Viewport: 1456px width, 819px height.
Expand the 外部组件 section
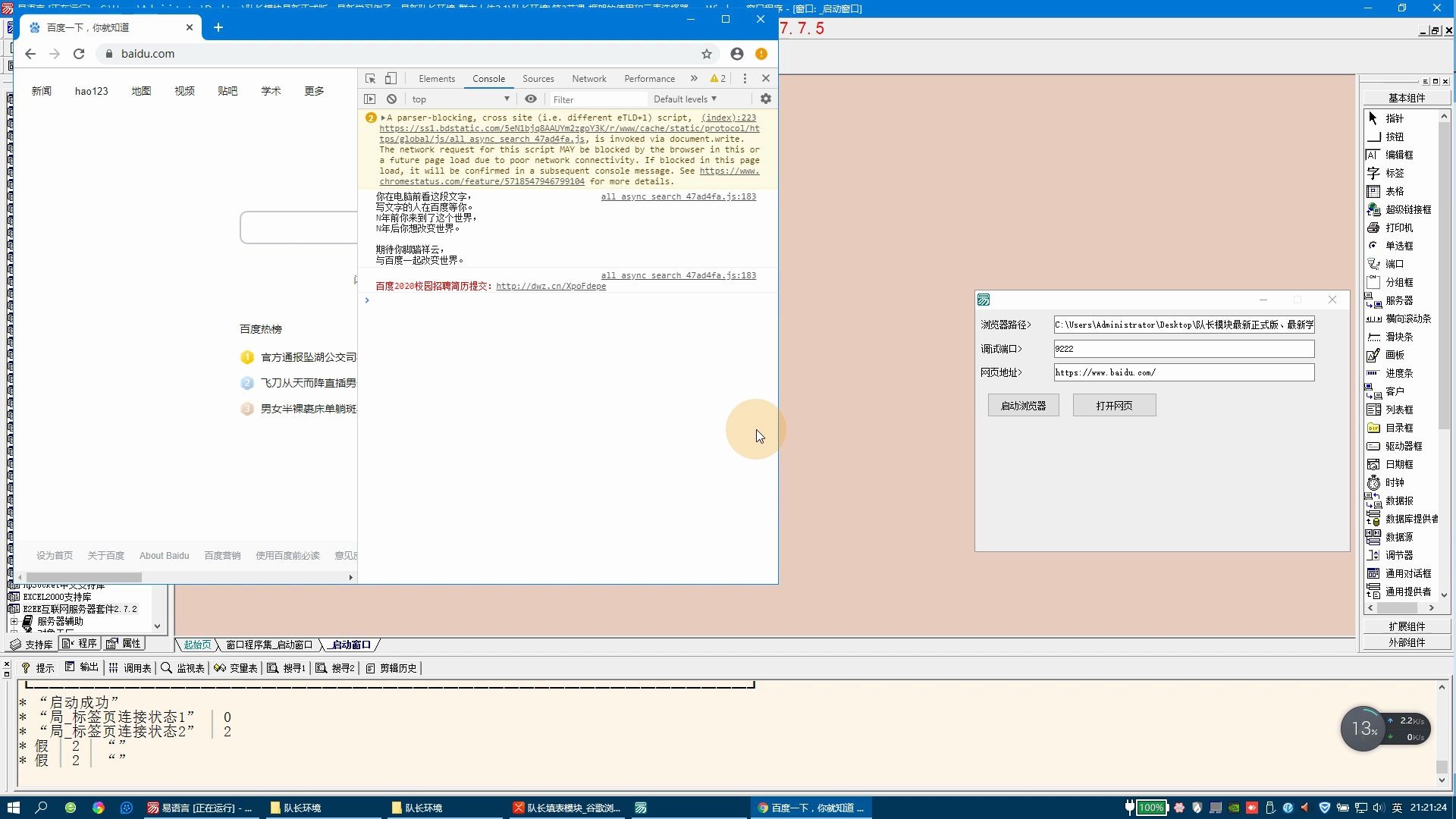1407,642
